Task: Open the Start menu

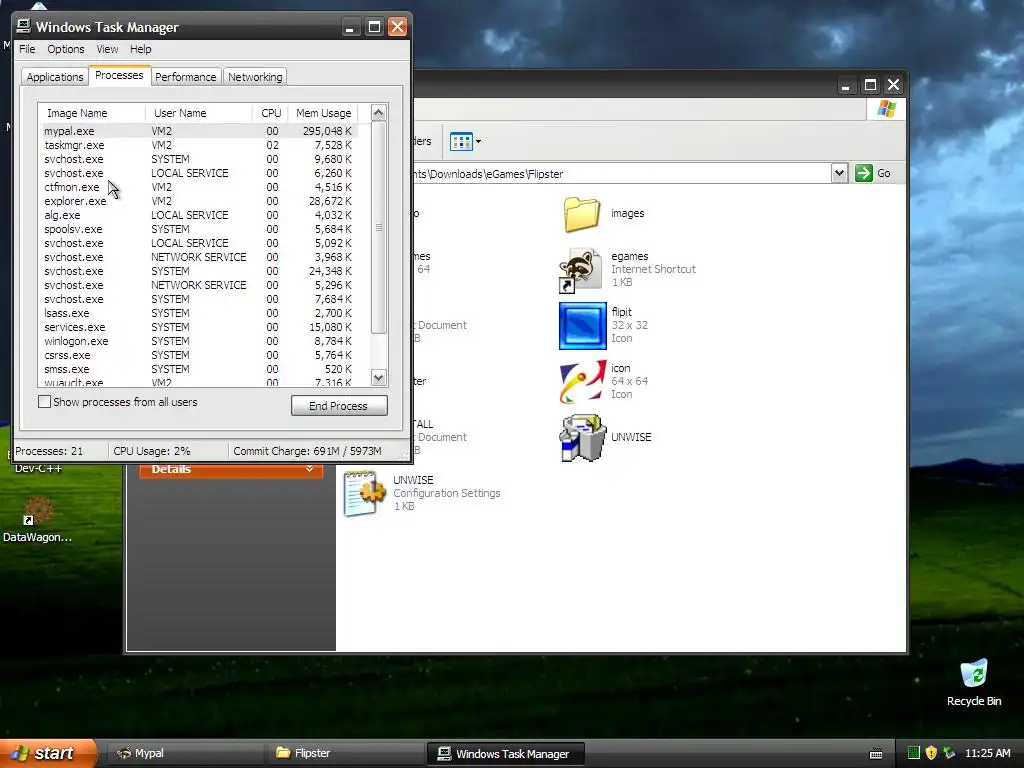Action: [48, 753]
